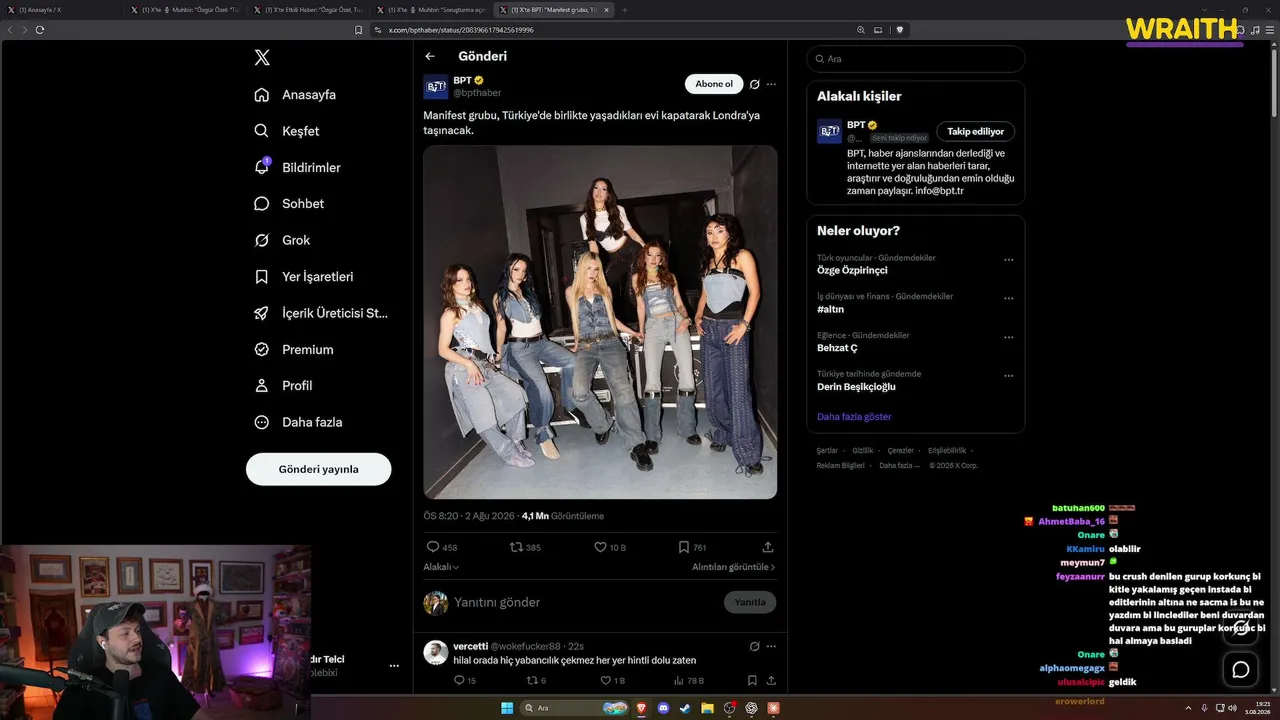
Task: Open Sohbet messages in the sidebar
Action: (x=289, y=204)
